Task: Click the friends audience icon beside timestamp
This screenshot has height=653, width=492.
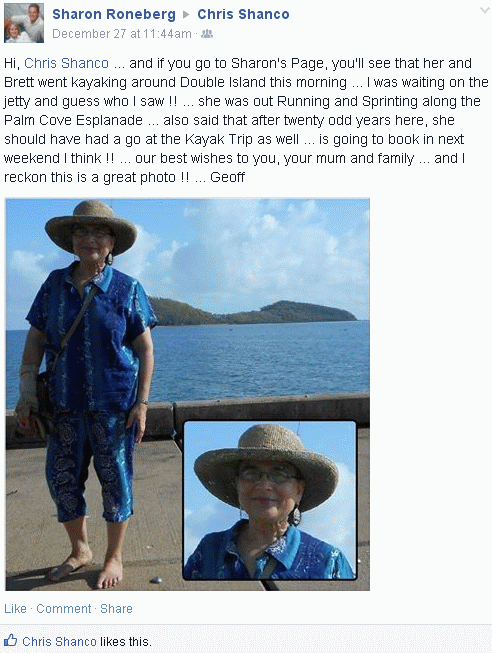Action: pos(207,34)
